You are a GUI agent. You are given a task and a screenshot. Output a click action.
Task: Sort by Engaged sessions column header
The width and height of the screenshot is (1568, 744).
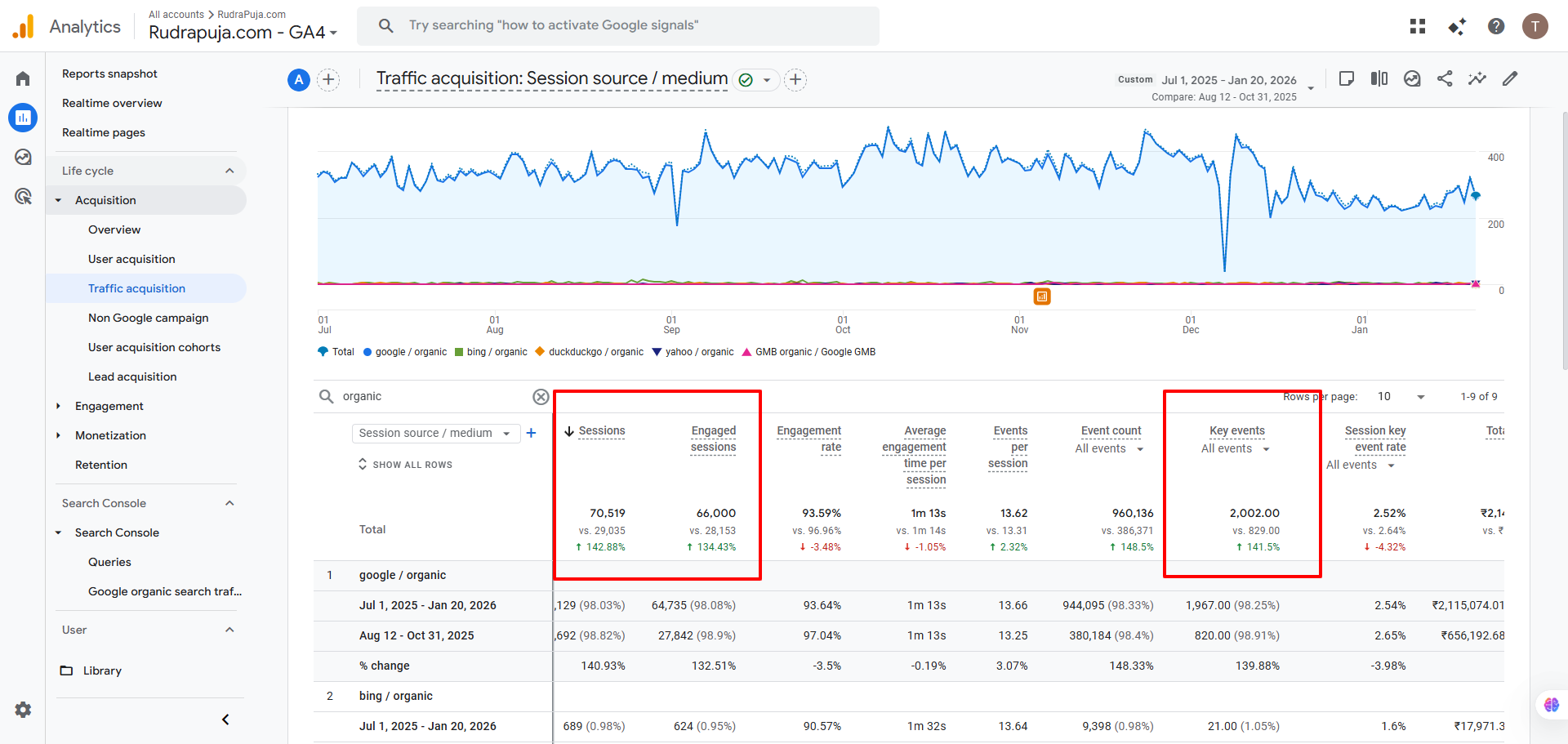(713, 439)
